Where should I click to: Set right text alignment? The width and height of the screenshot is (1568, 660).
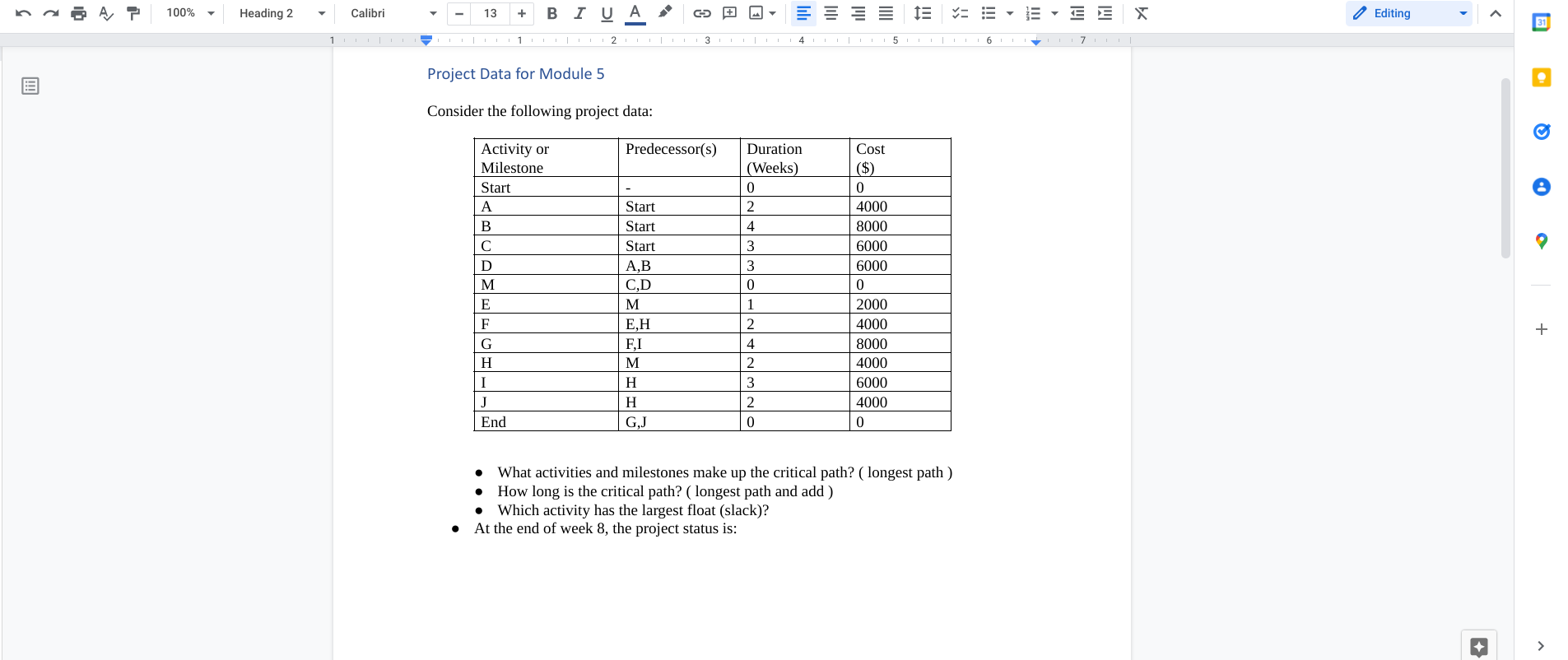tap(858, 13)
